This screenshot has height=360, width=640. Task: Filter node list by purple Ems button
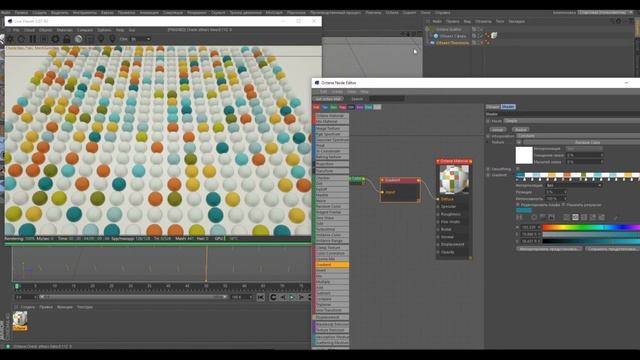pyautogui.click(x=360, y=107)
